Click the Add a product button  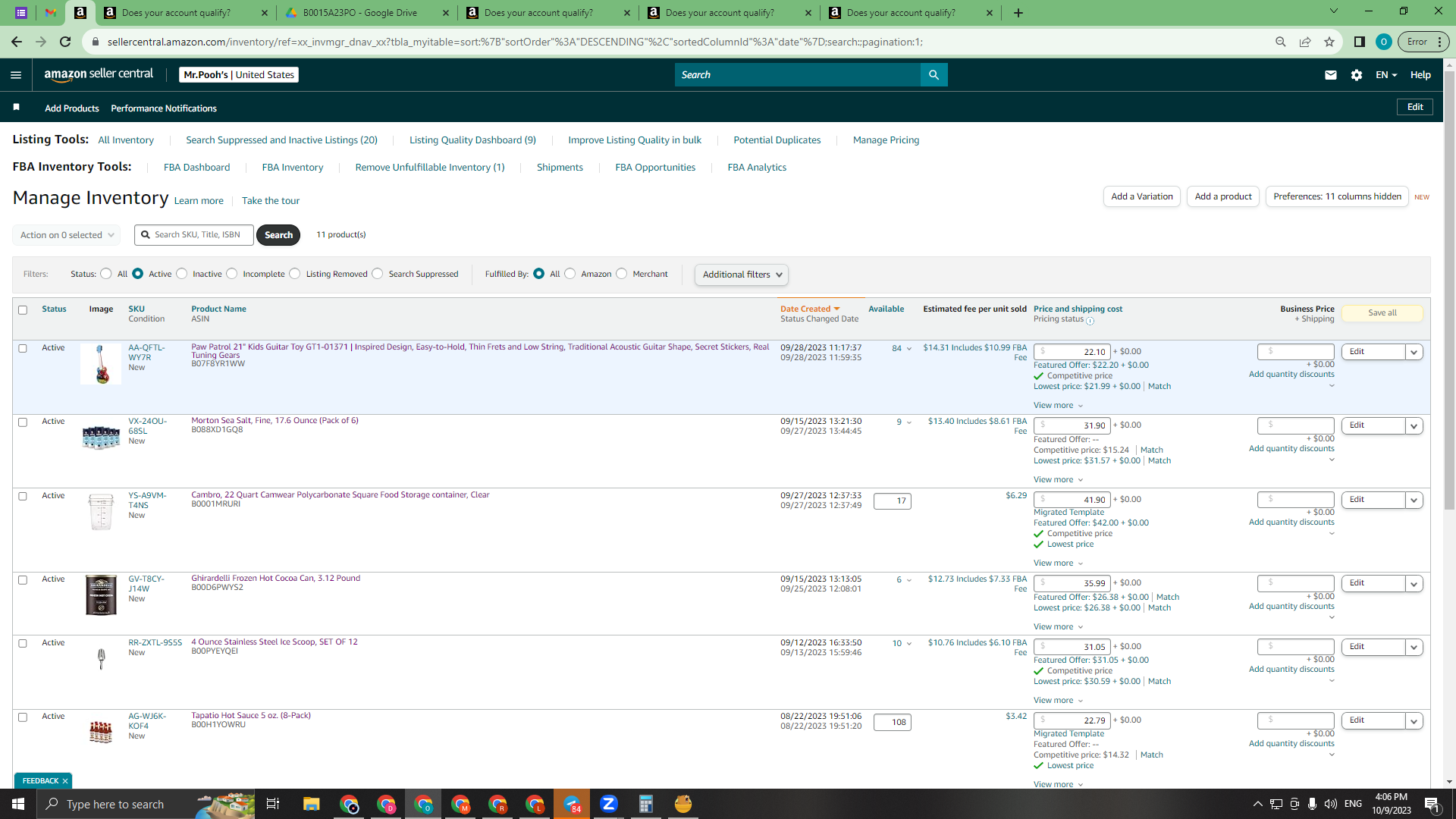click(x=1223, y=196)
